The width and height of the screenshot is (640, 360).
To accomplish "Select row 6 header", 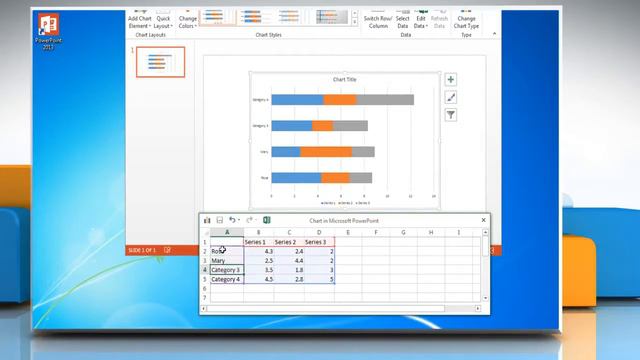I will click(x=205, y=289).
